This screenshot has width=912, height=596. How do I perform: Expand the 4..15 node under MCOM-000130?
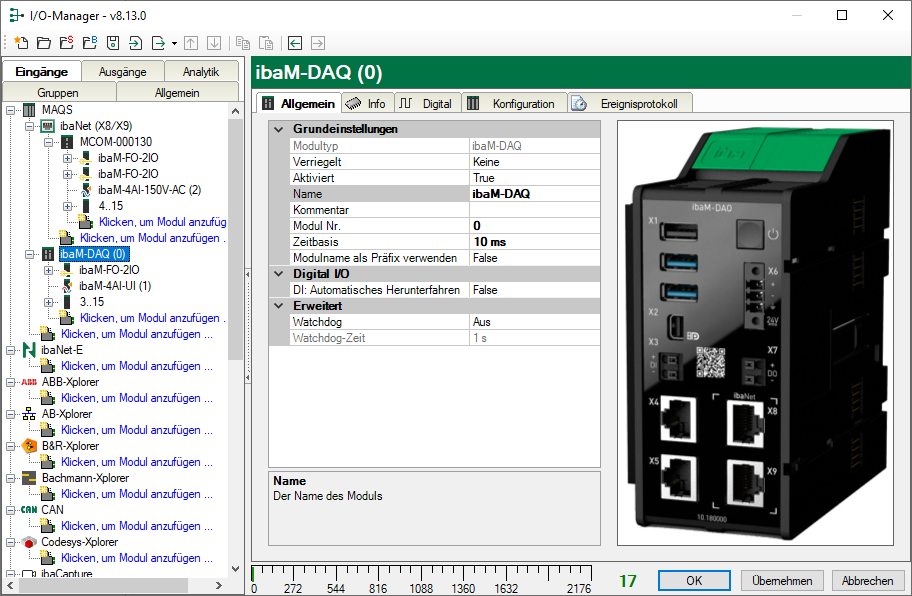coord(68,206)
